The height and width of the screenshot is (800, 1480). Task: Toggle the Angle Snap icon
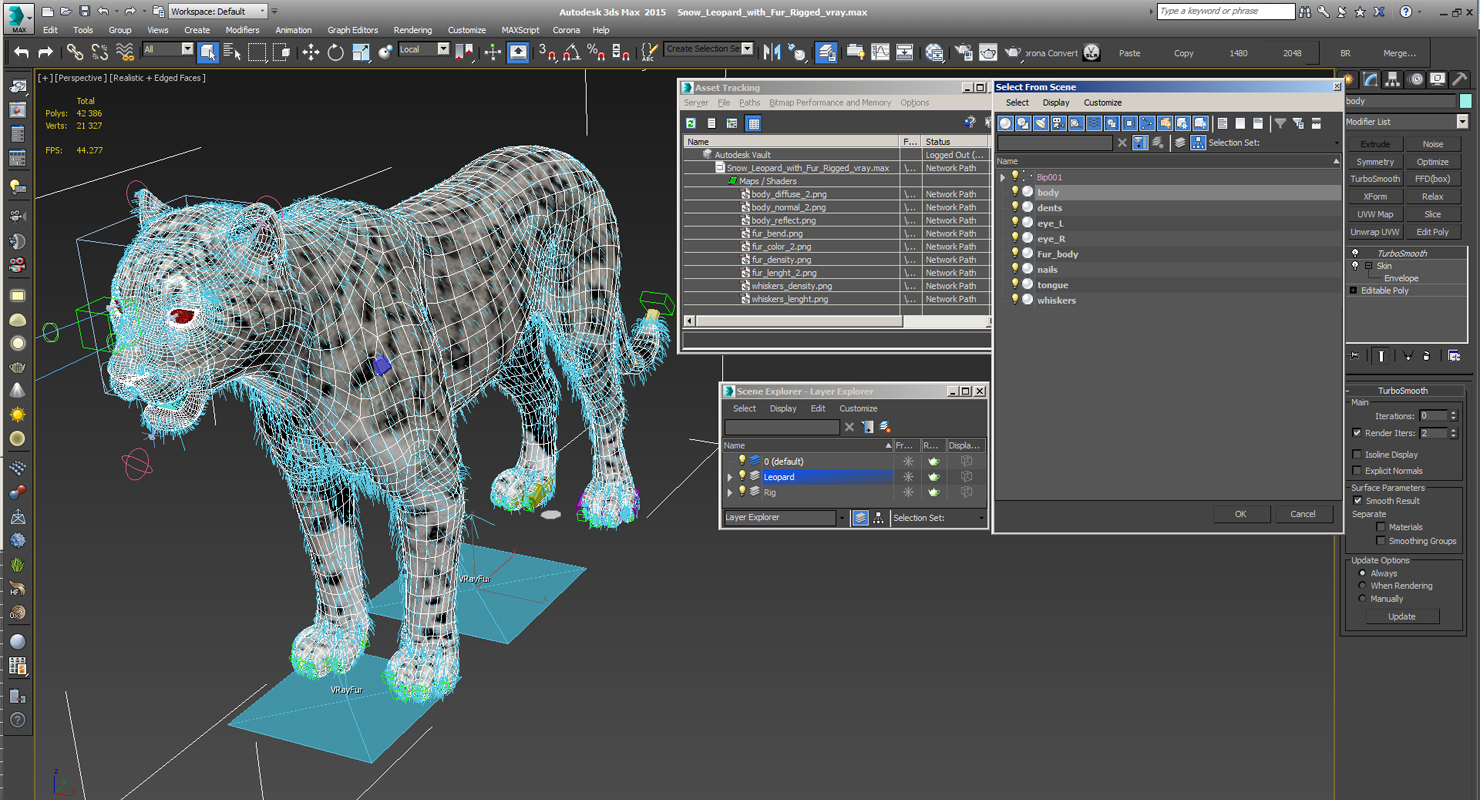pyautogui.click(x=571, y=52)
